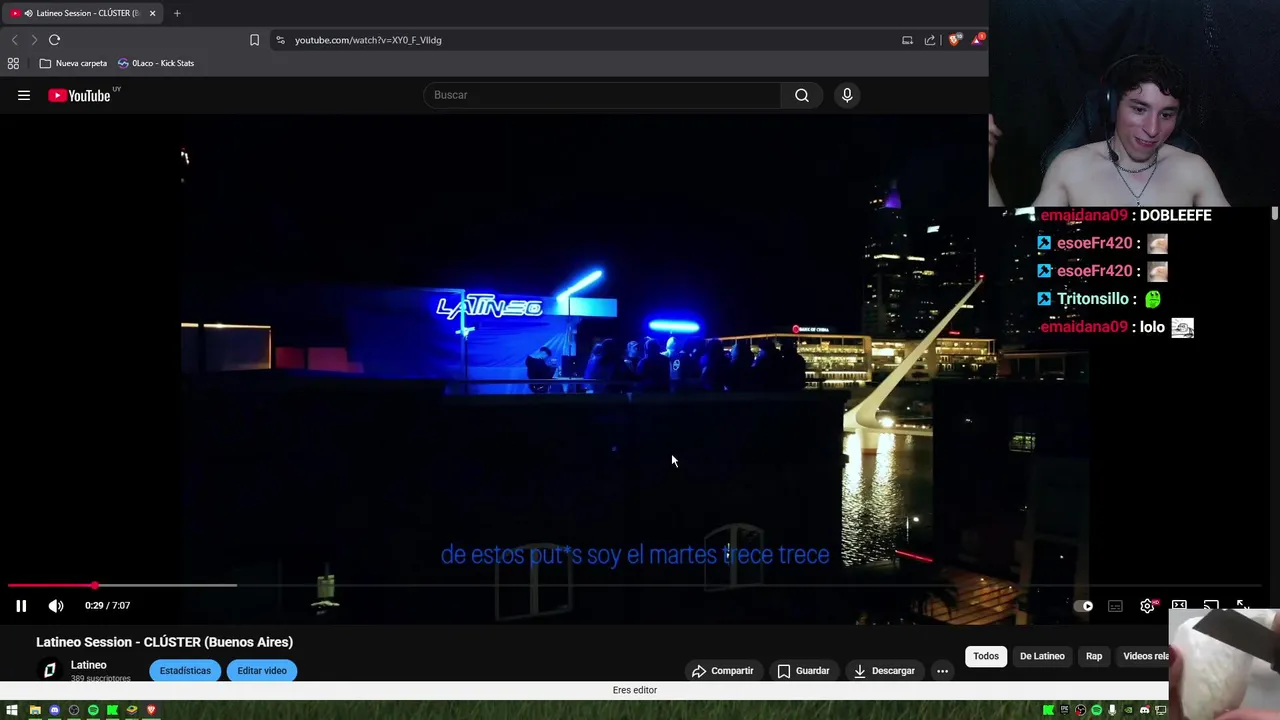Share the video with Compartir
This screenshot has height=720, width=1280.
[723, 671]
